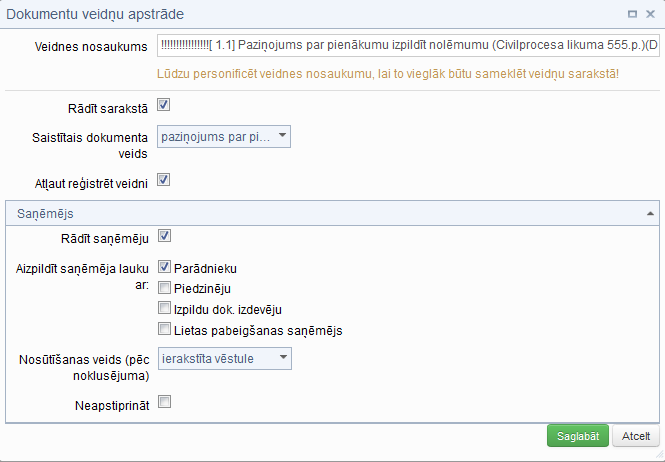The image size is (665, 462).
Task: Toggle the Rādīt sarakstā checkbox
Action: tap(165, 104)
